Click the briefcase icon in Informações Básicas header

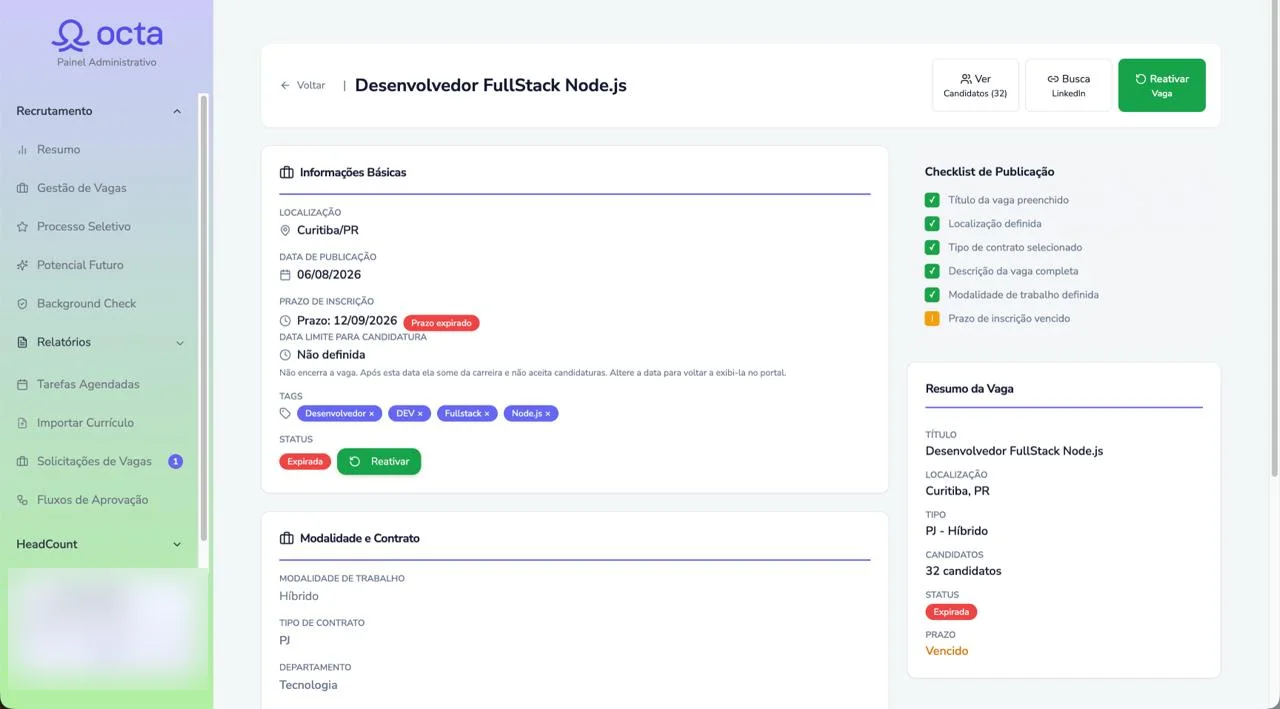(x=287, y=172)
